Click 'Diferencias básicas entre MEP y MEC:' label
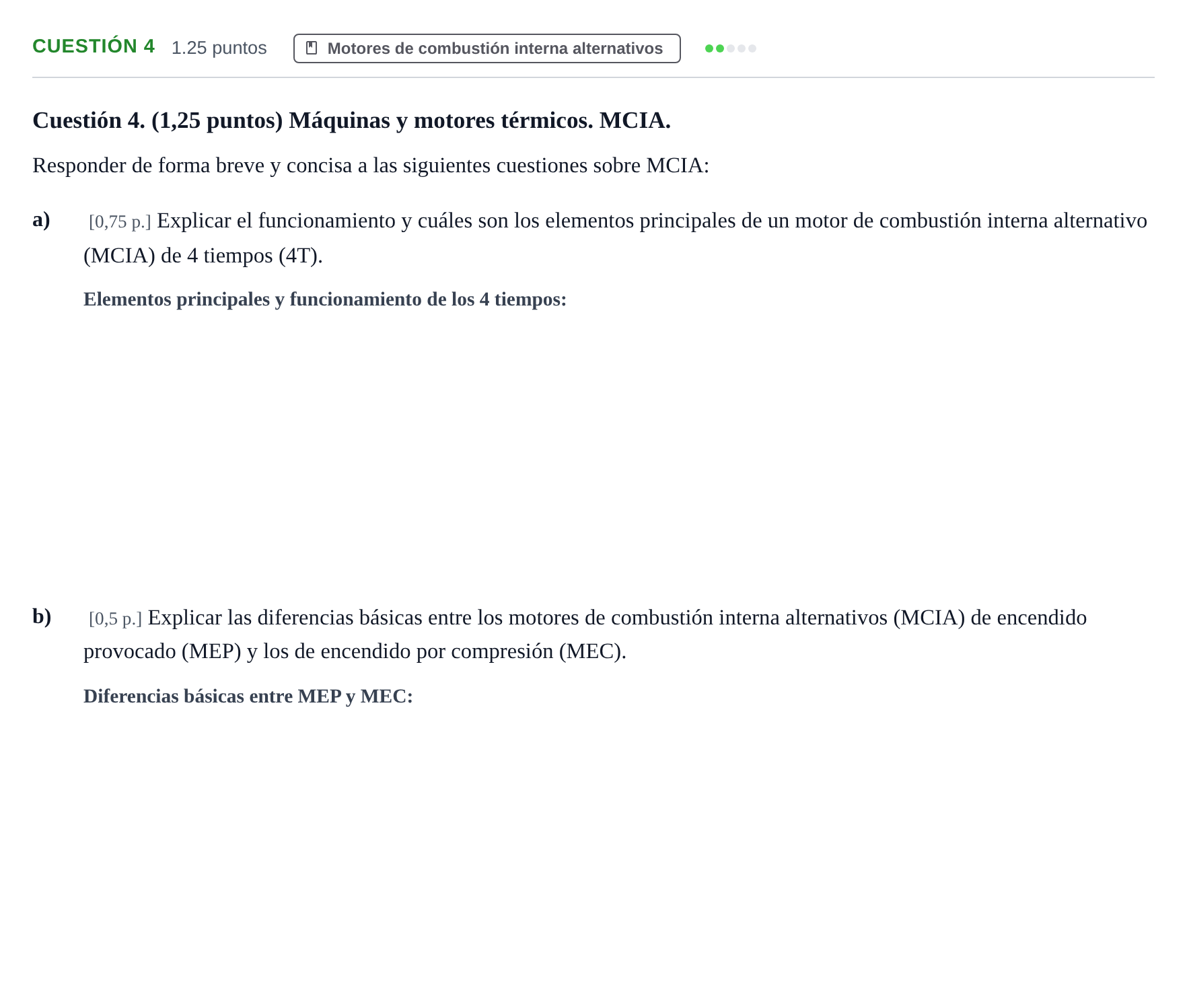 coord(248,696)
